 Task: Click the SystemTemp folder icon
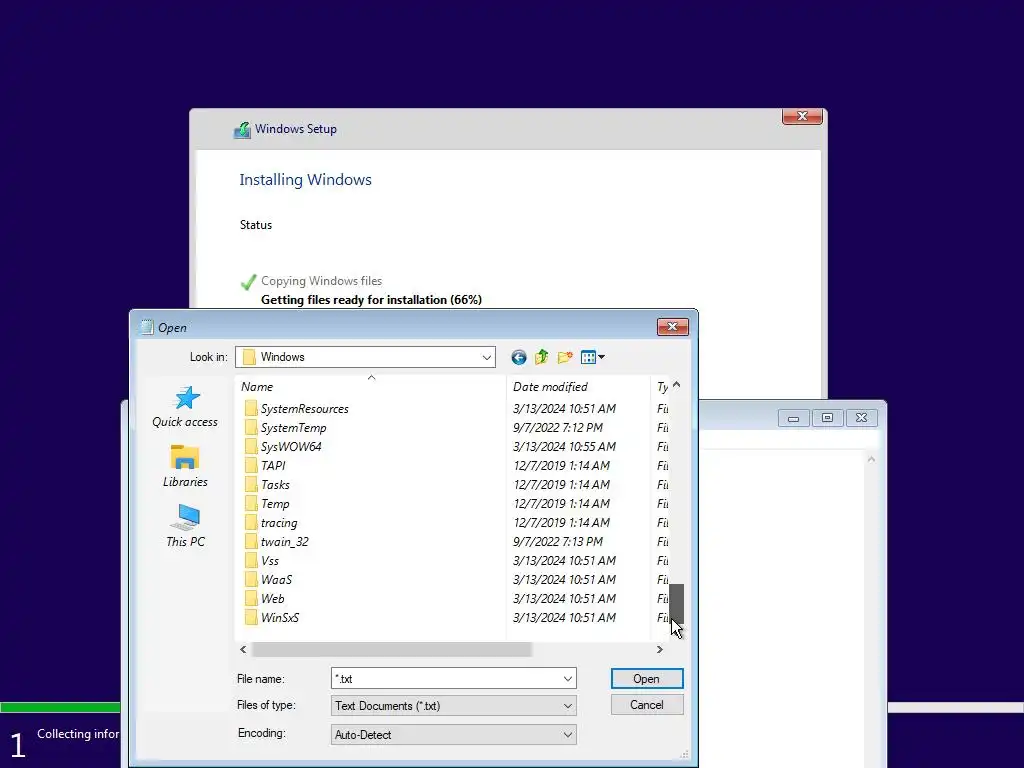tap(251, 428)
